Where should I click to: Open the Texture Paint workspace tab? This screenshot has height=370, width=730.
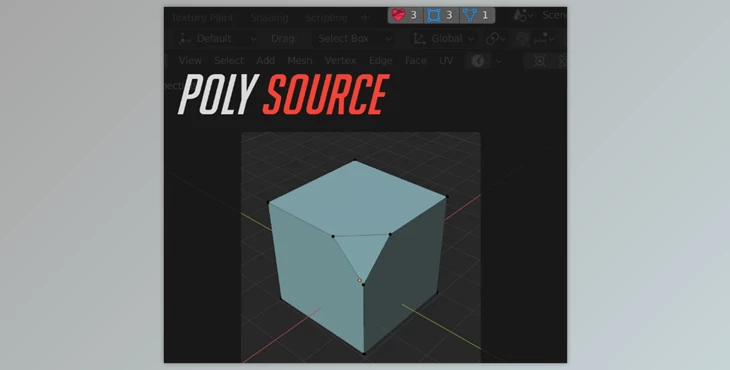(202, 18)
